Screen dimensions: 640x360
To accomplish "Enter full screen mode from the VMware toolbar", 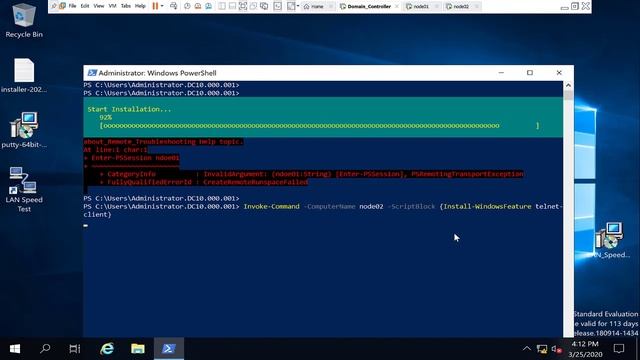I will (243, 6).
